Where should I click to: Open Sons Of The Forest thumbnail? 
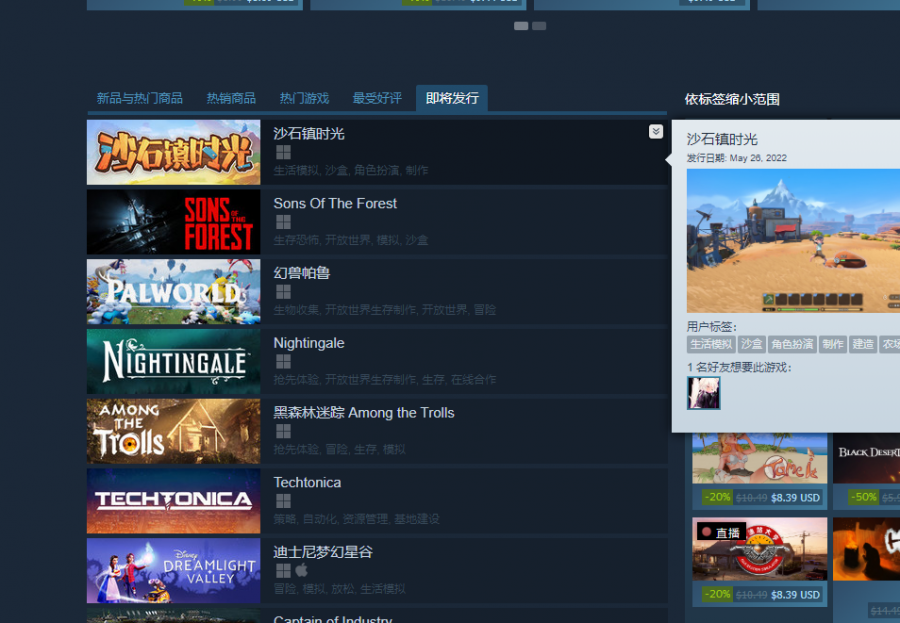pos(173,222)
